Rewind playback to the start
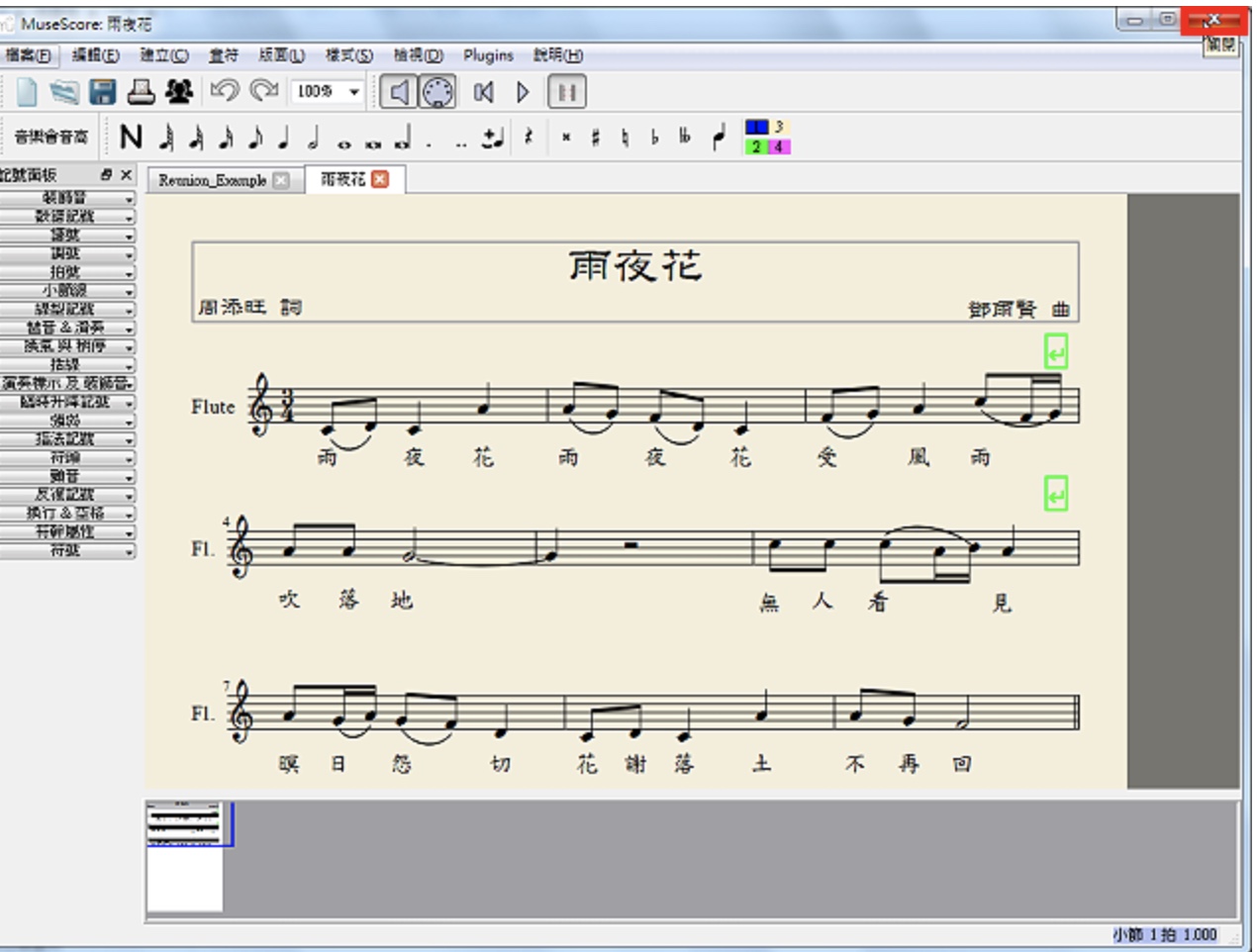The image size is (1257, 952). [x=483, y=92]
